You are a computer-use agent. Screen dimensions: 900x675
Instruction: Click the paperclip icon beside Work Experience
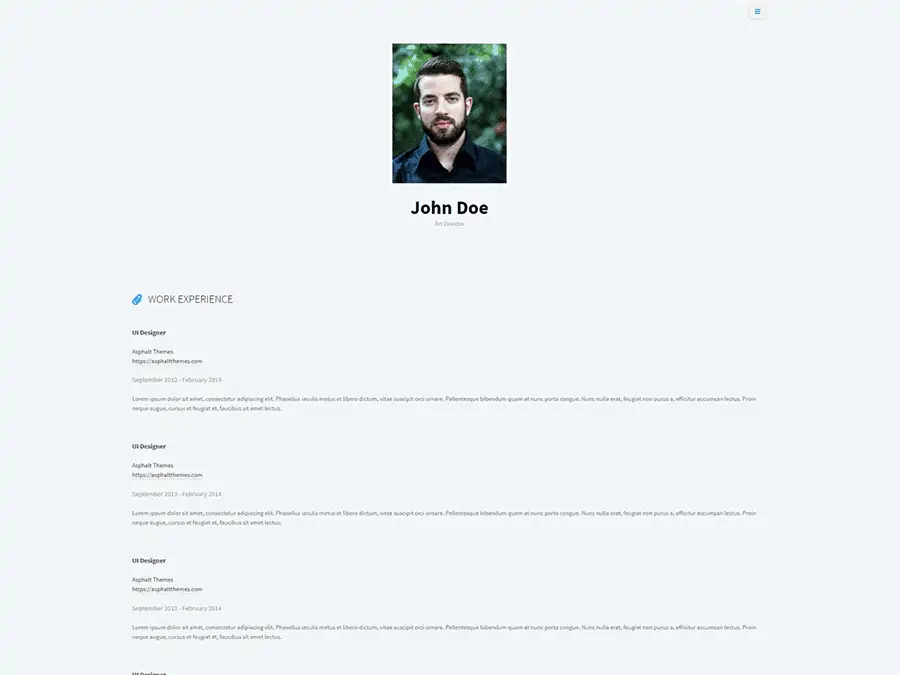click(x=137, y=300)
